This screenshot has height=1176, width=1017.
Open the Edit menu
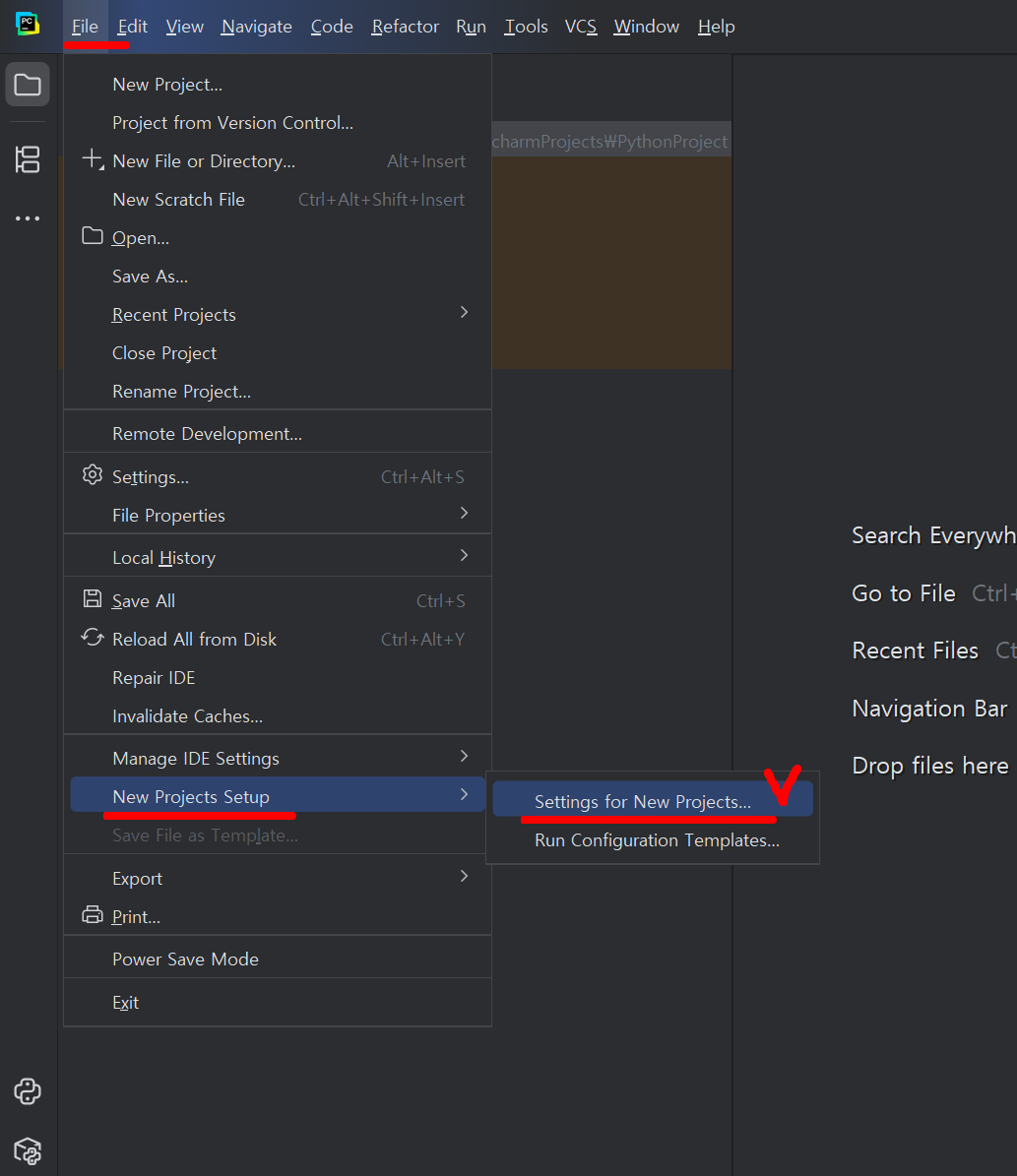click(133, 27)
